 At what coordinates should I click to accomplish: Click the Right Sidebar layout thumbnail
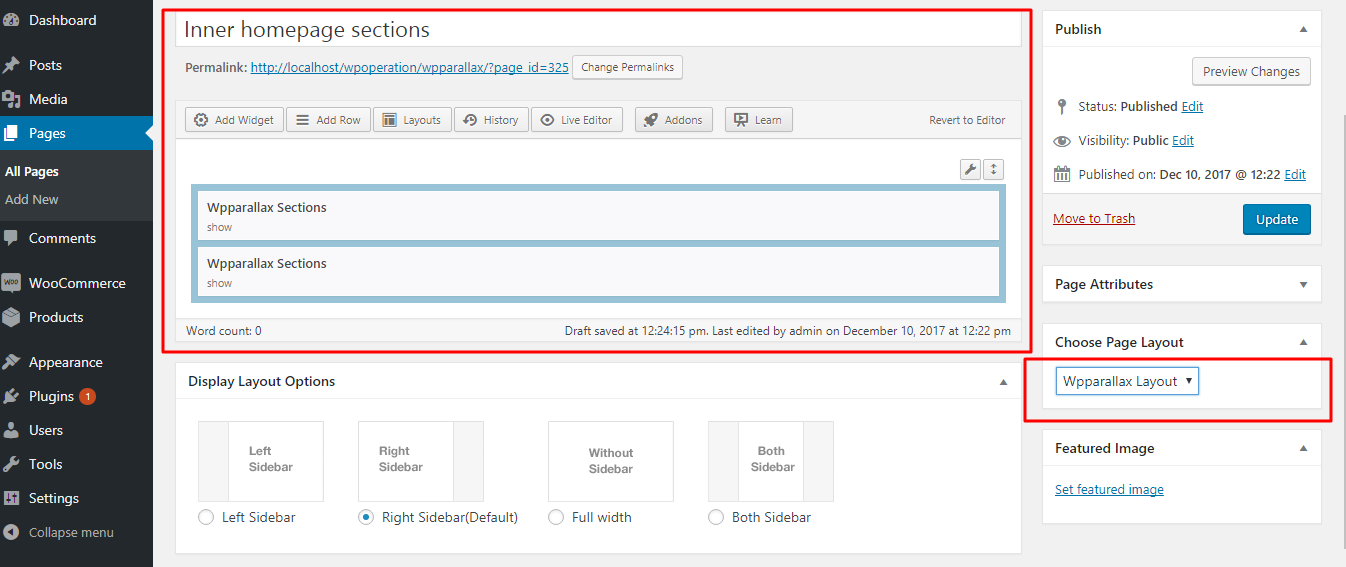420,461
